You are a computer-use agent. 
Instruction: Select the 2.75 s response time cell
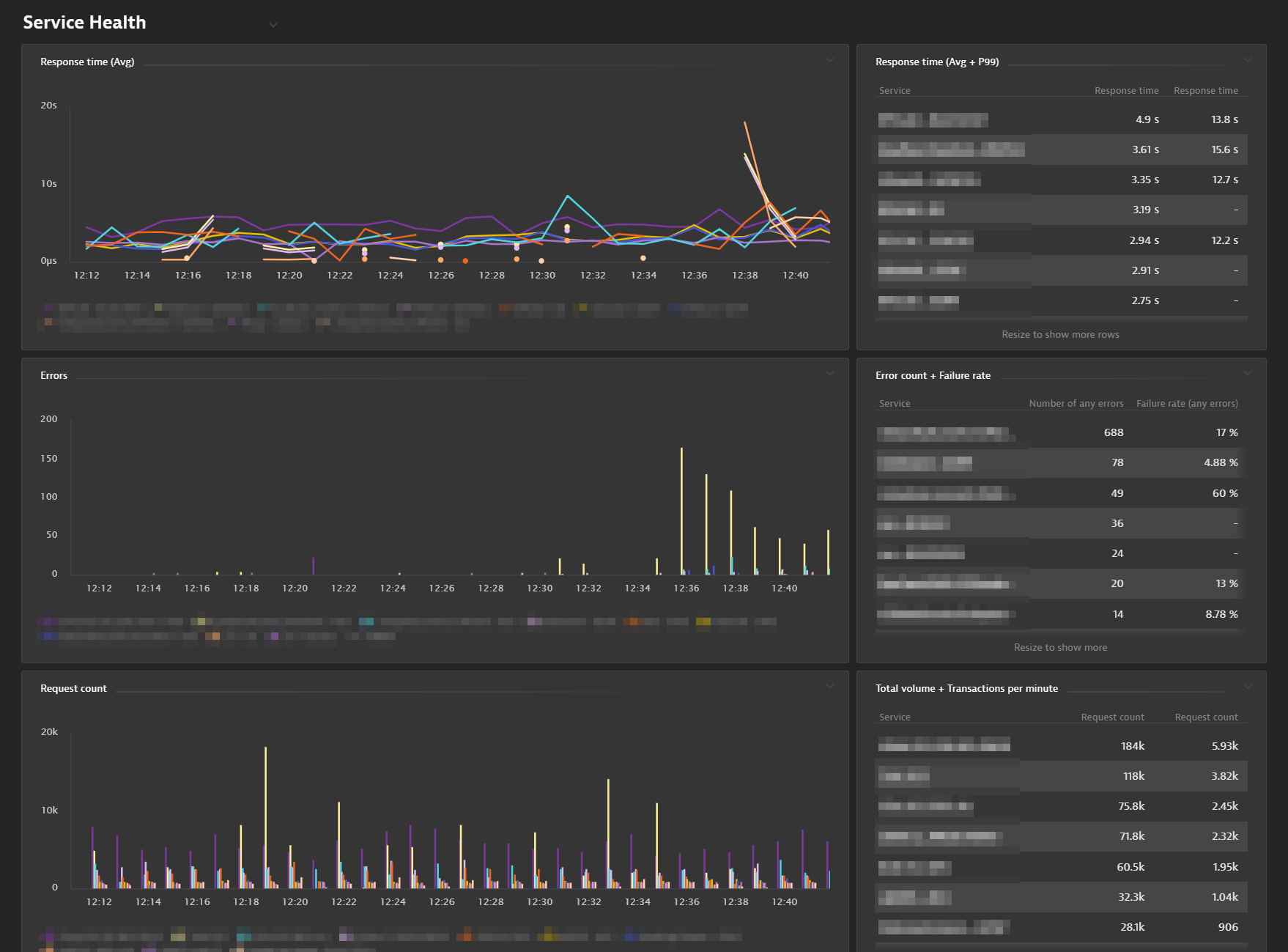pyautogui.click(x=1145, y=300)
